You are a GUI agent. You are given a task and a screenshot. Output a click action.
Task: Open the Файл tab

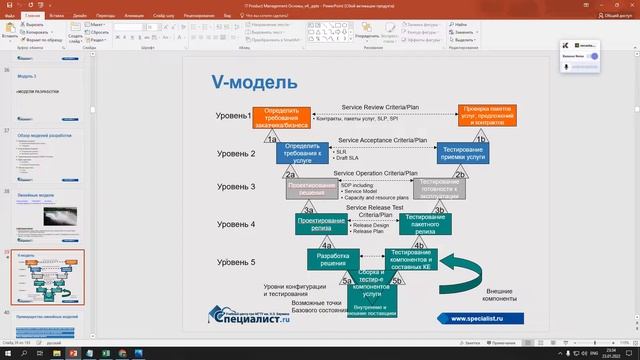point(9,16)
